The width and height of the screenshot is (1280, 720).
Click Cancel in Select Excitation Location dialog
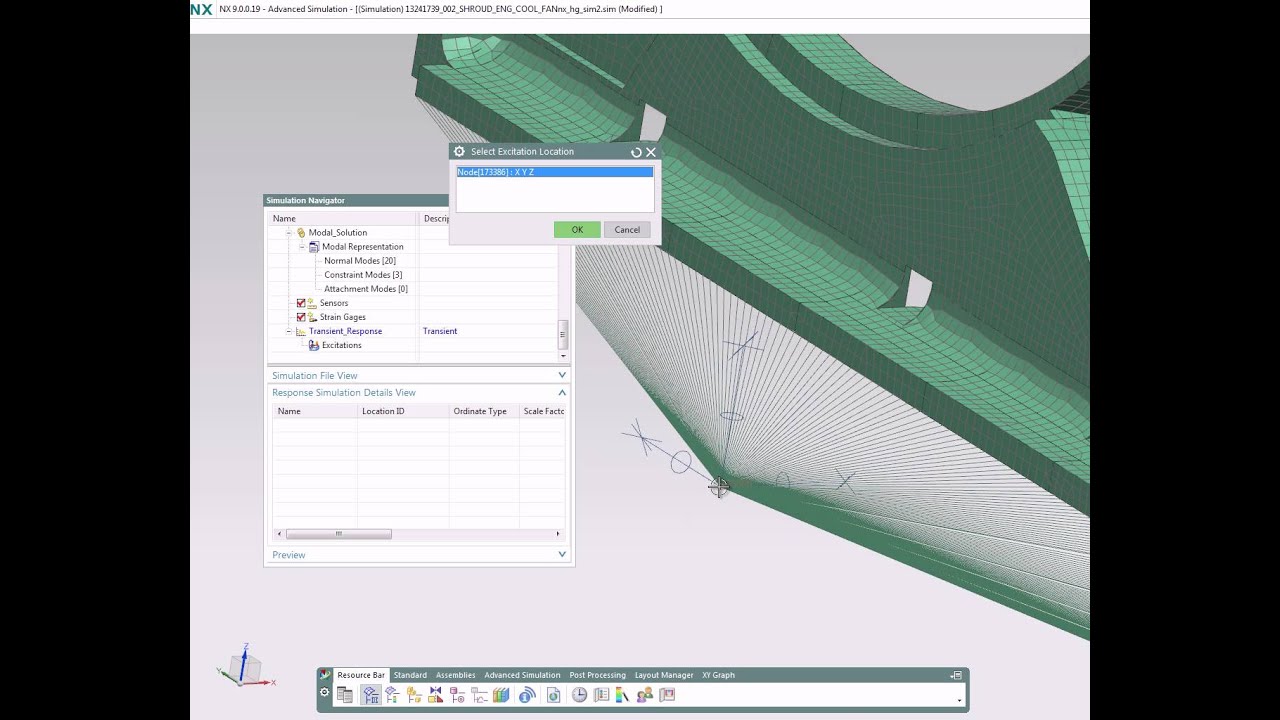(627, 230)
